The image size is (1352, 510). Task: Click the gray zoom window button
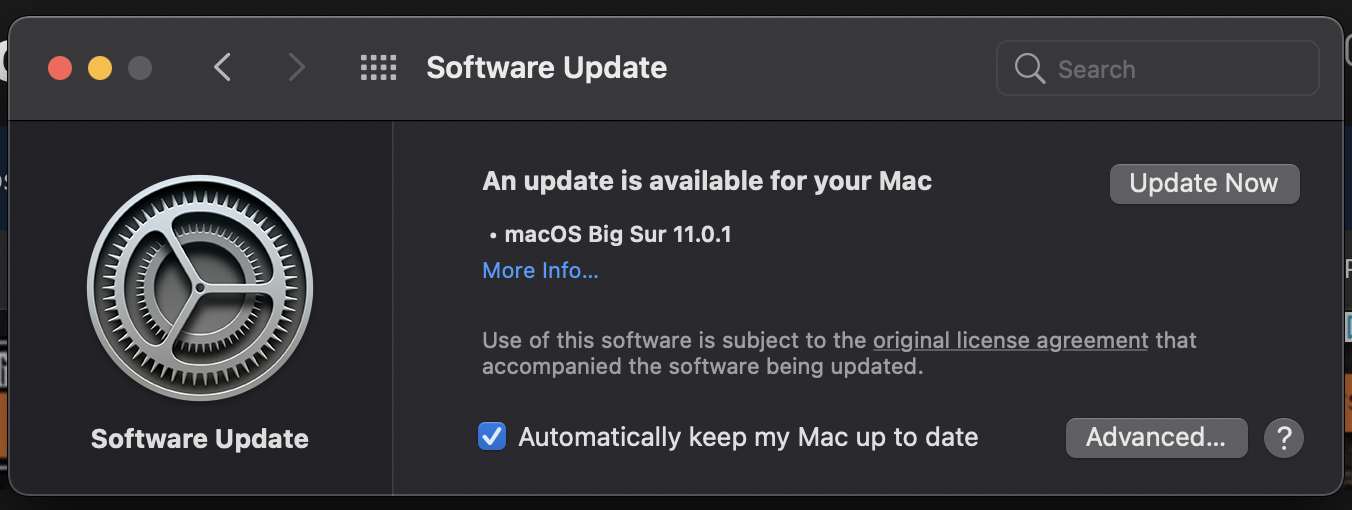[x=140, y=68]
